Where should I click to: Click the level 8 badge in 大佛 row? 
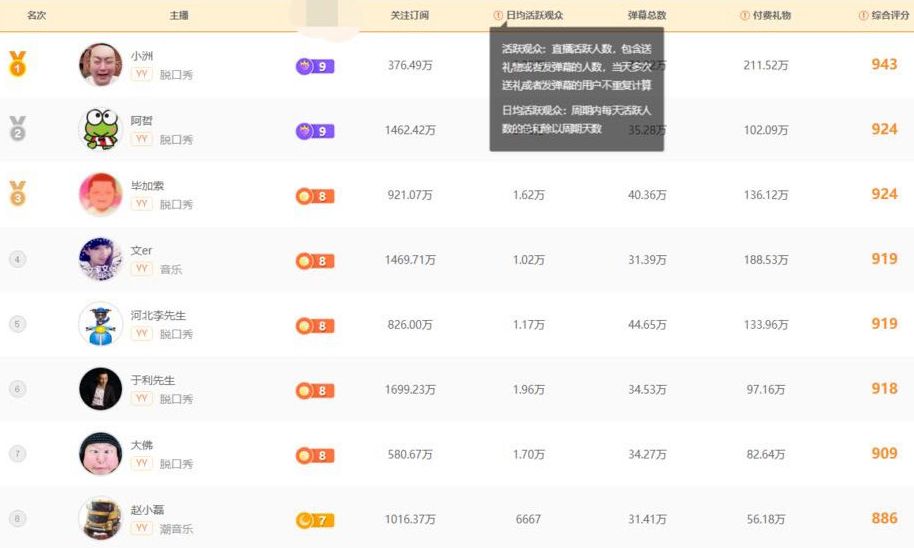(315, 455)
